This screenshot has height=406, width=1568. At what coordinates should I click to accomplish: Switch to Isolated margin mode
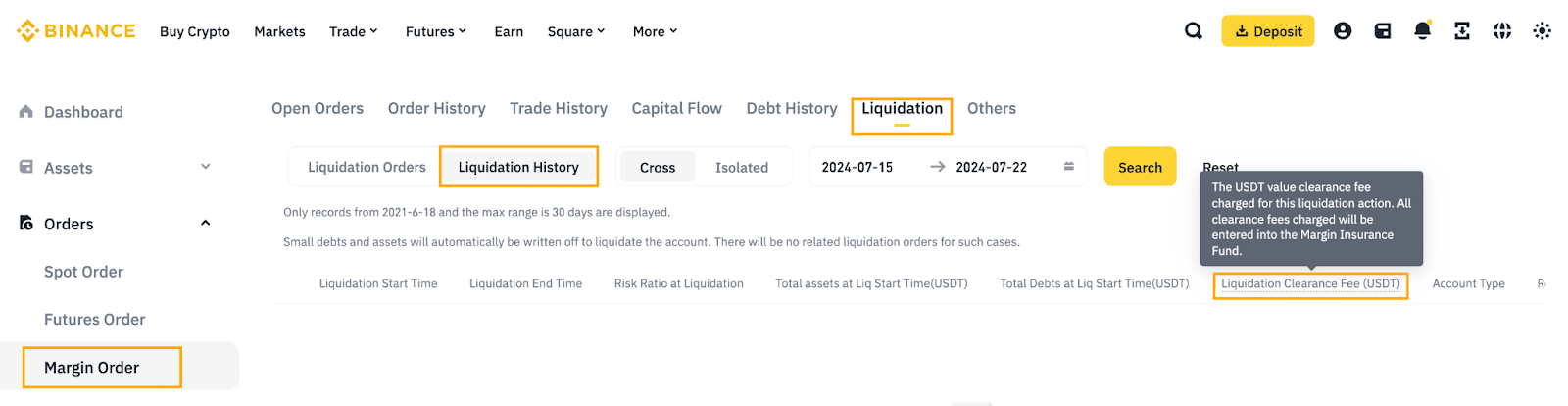pos(742,168)
